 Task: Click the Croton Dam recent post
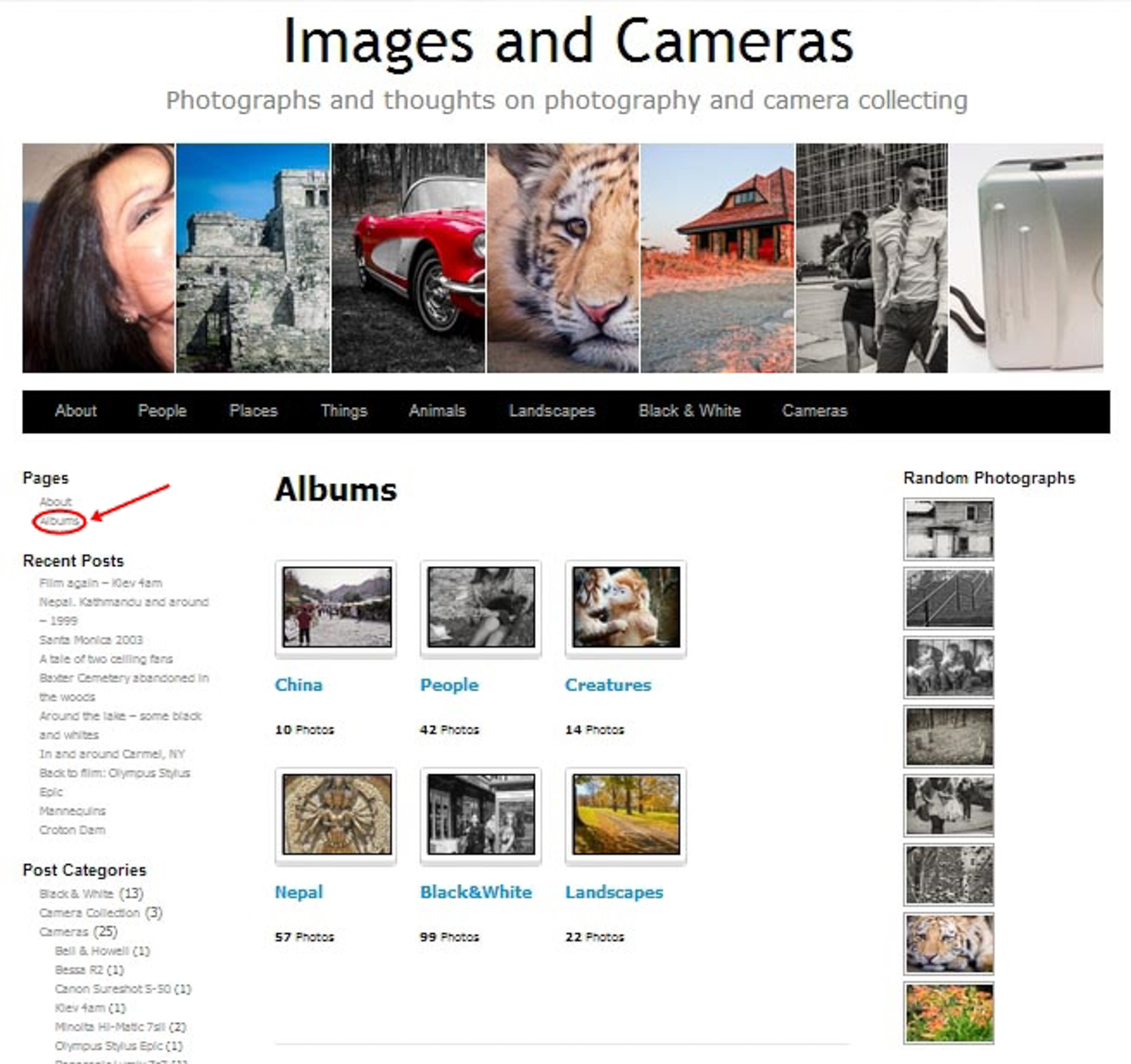pos(72,830)
